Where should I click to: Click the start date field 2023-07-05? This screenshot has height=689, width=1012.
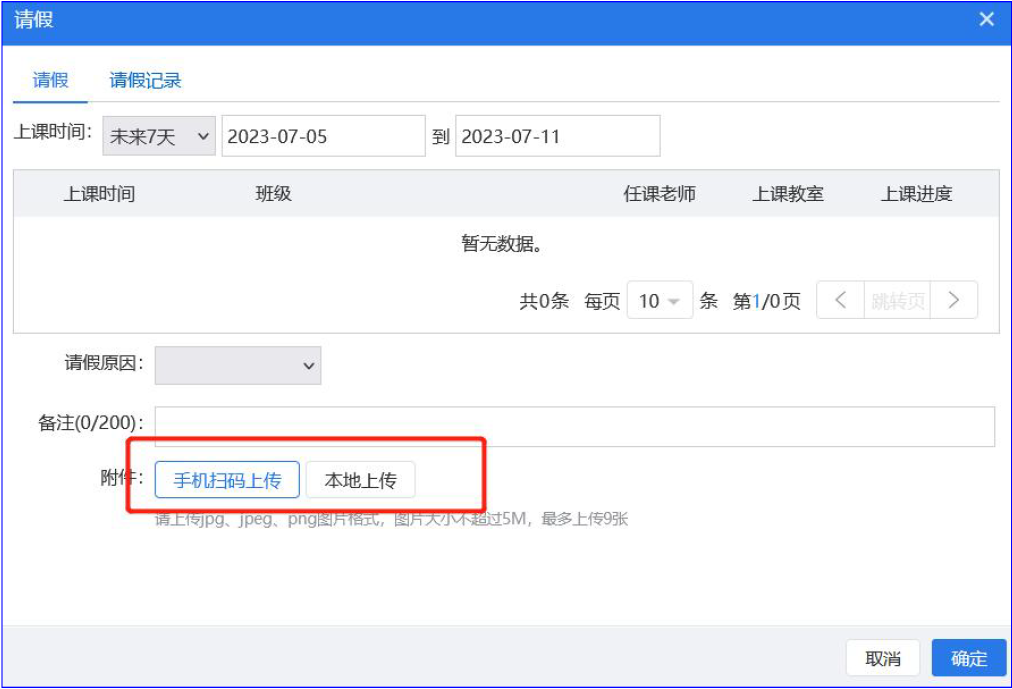(323, 137)
